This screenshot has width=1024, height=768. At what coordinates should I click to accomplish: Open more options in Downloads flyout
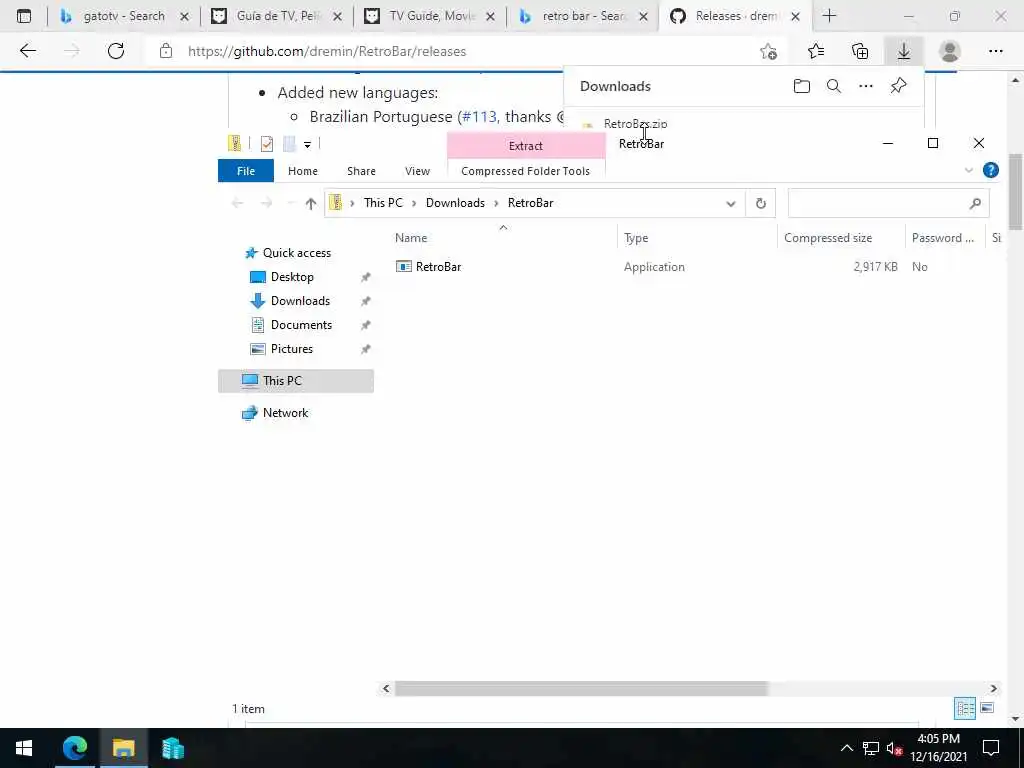pos(866,86)
